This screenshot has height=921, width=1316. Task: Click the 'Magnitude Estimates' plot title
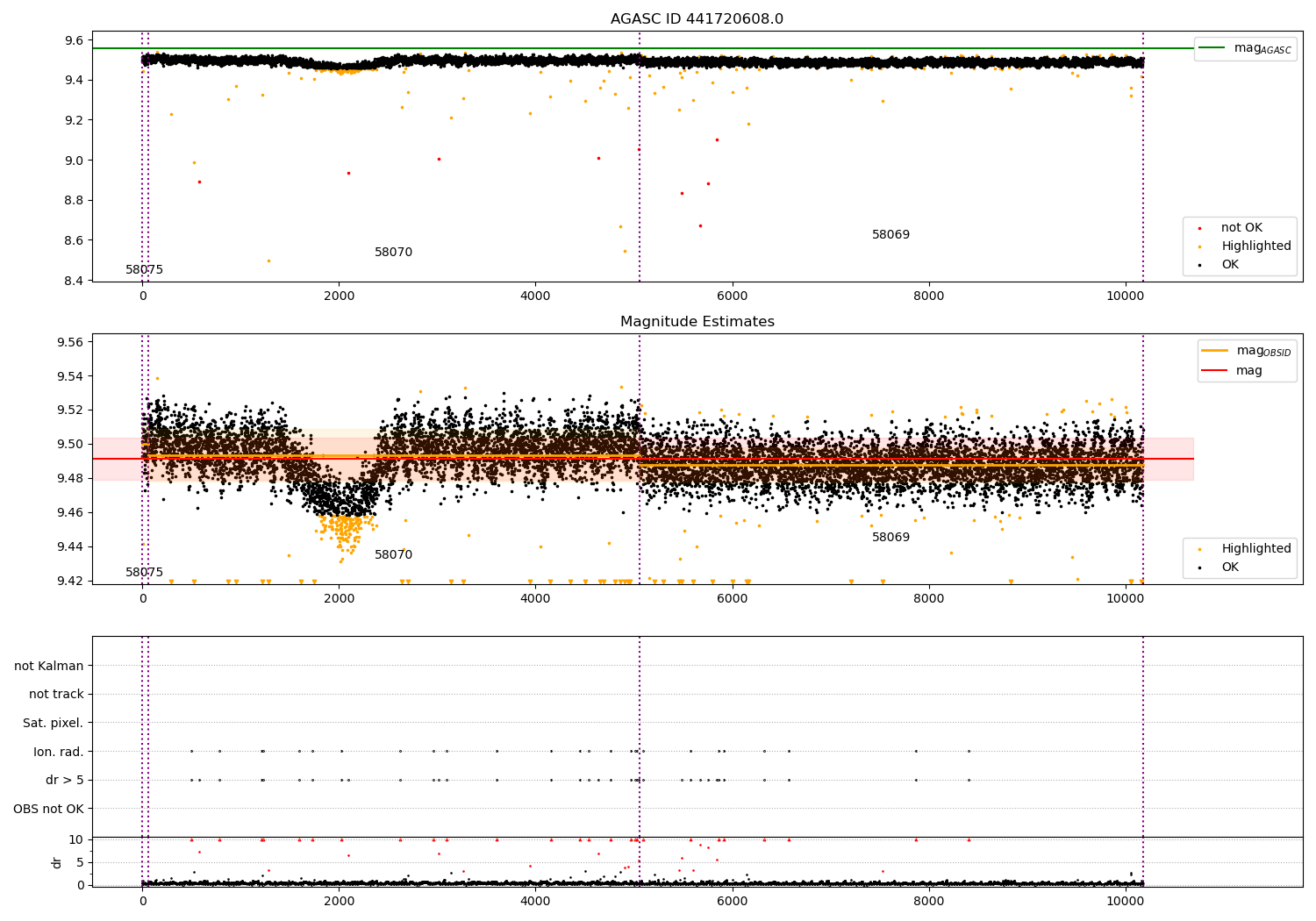click(x=697, y=322)
